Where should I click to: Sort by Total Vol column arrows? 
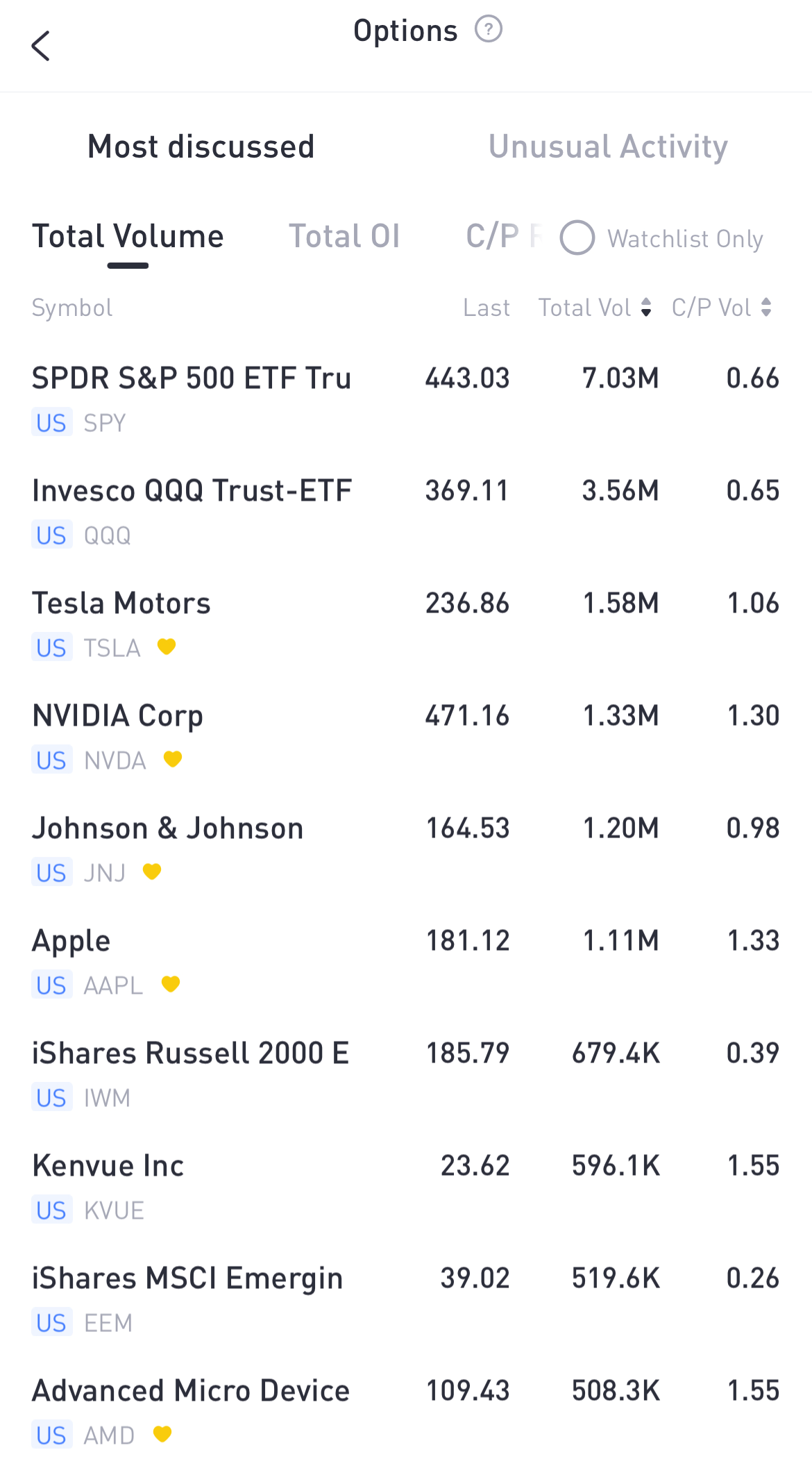pyautogui.click(x=646, y=308)
